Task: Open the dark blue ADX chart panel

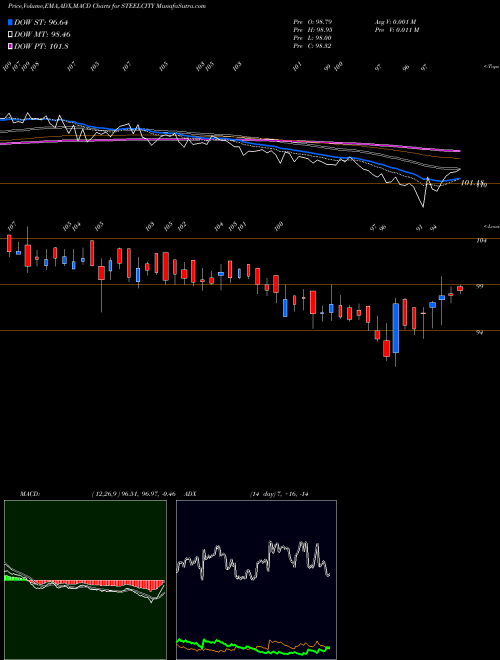Action: click(256, 580)
